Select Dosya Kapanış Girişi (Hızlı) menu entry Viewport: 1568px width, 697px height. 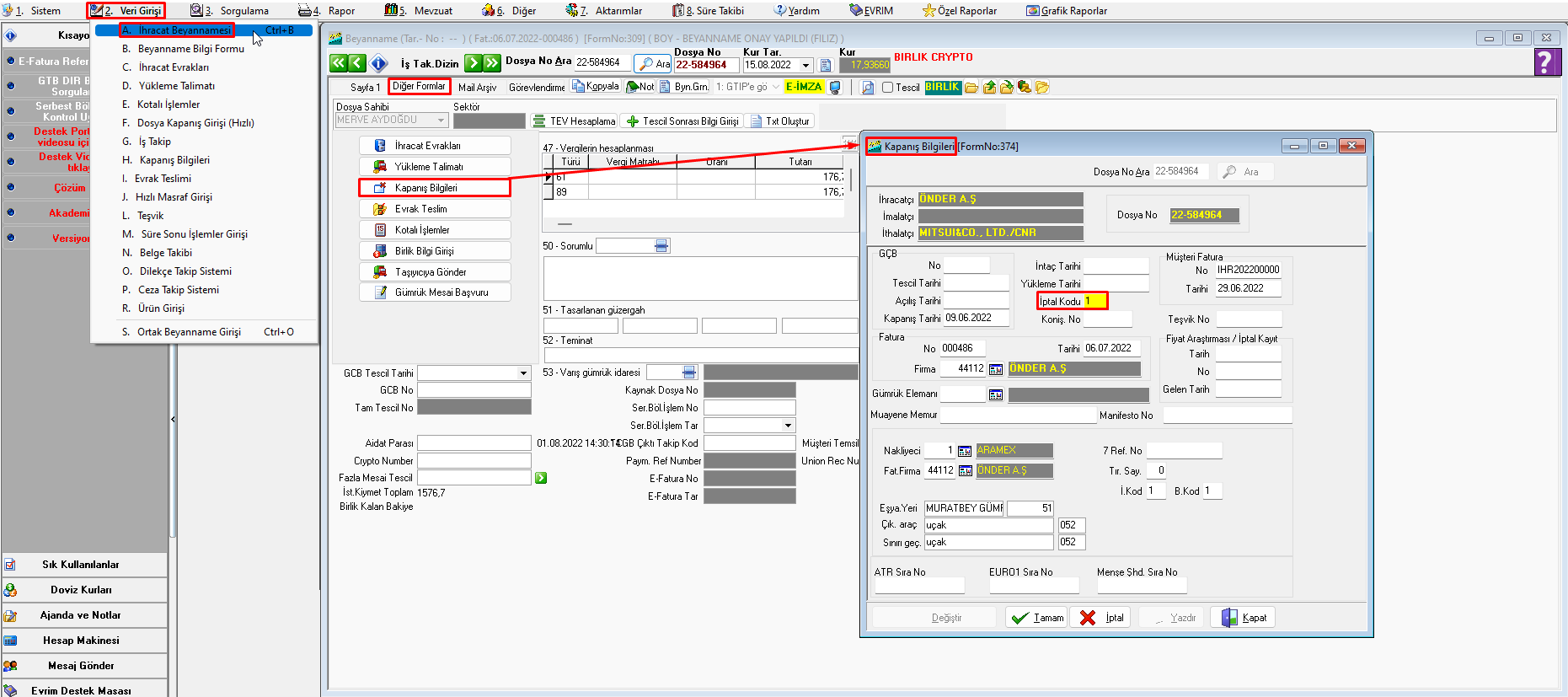pos(195,123)
